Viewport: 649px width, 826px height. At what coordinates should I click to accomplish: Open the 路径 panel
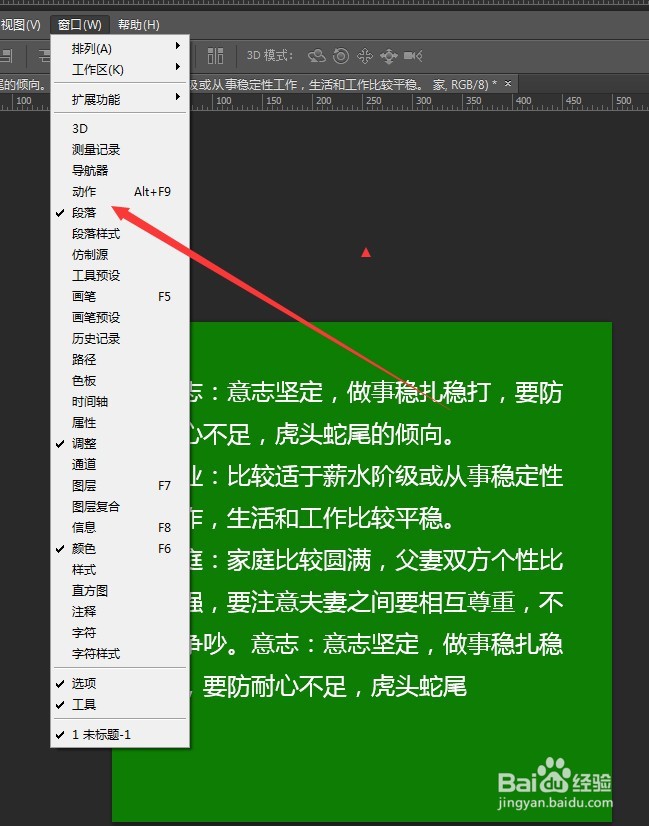coord(121,360)
